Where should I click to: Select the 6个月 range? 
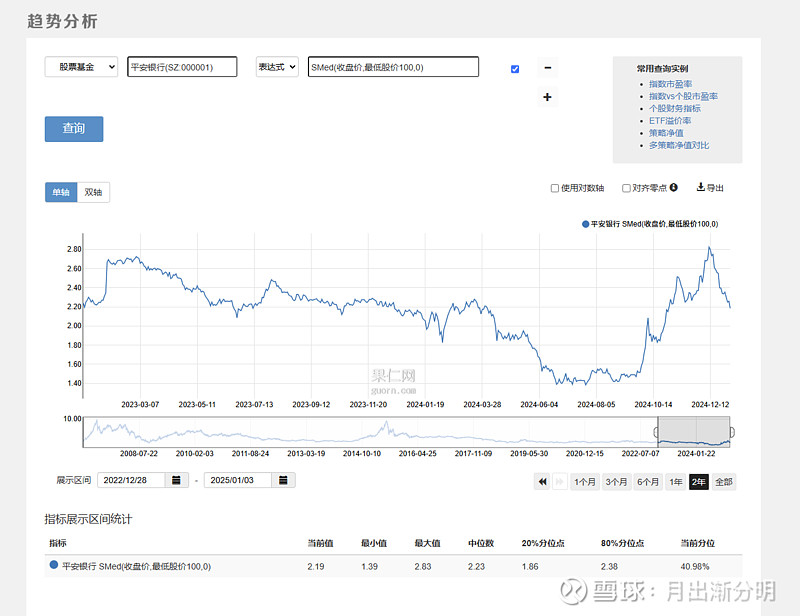coord(648,482)
